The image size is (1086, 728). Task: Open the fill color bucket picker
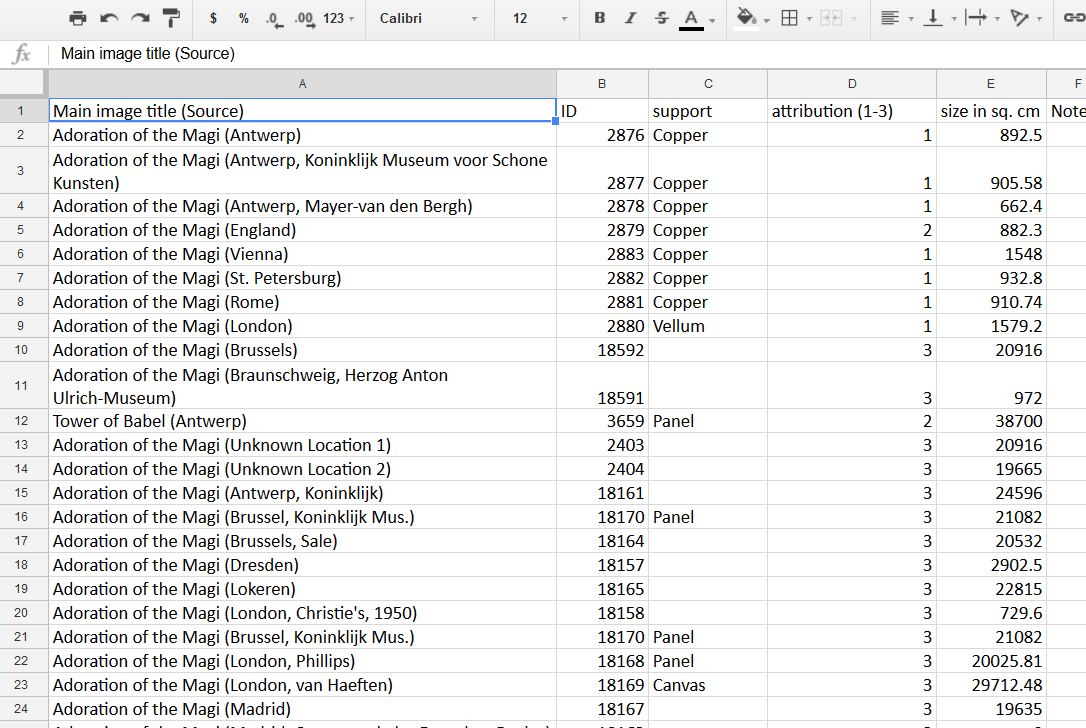(x=746, y=18)
